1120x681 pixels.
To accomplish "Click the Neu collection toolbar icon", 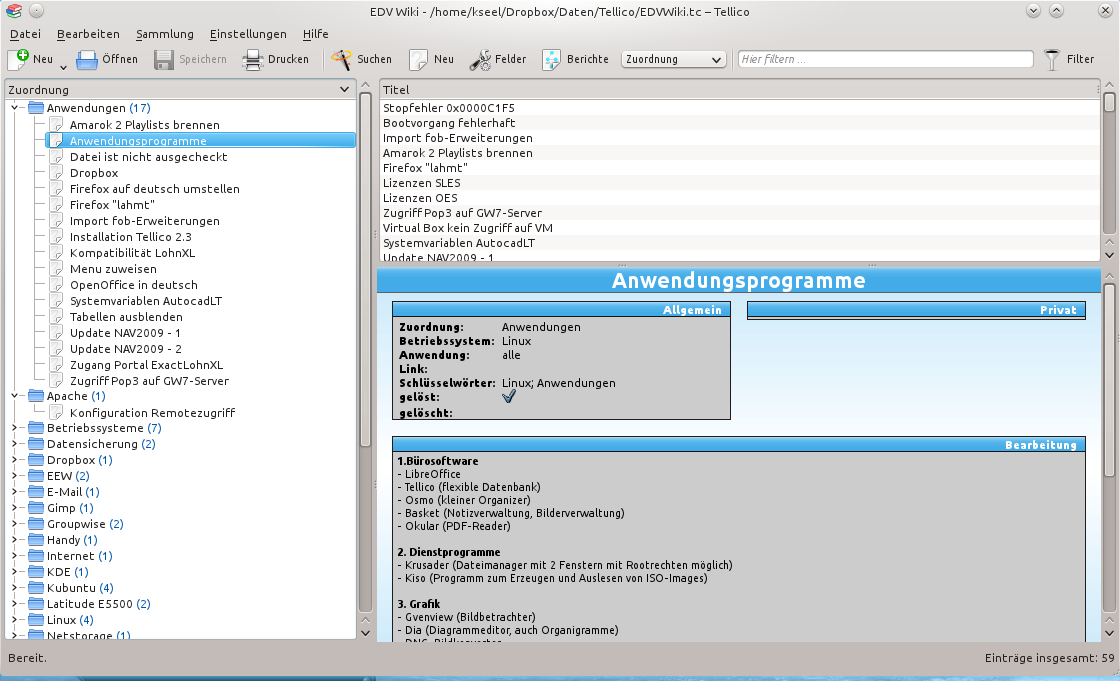I will 18,59.
